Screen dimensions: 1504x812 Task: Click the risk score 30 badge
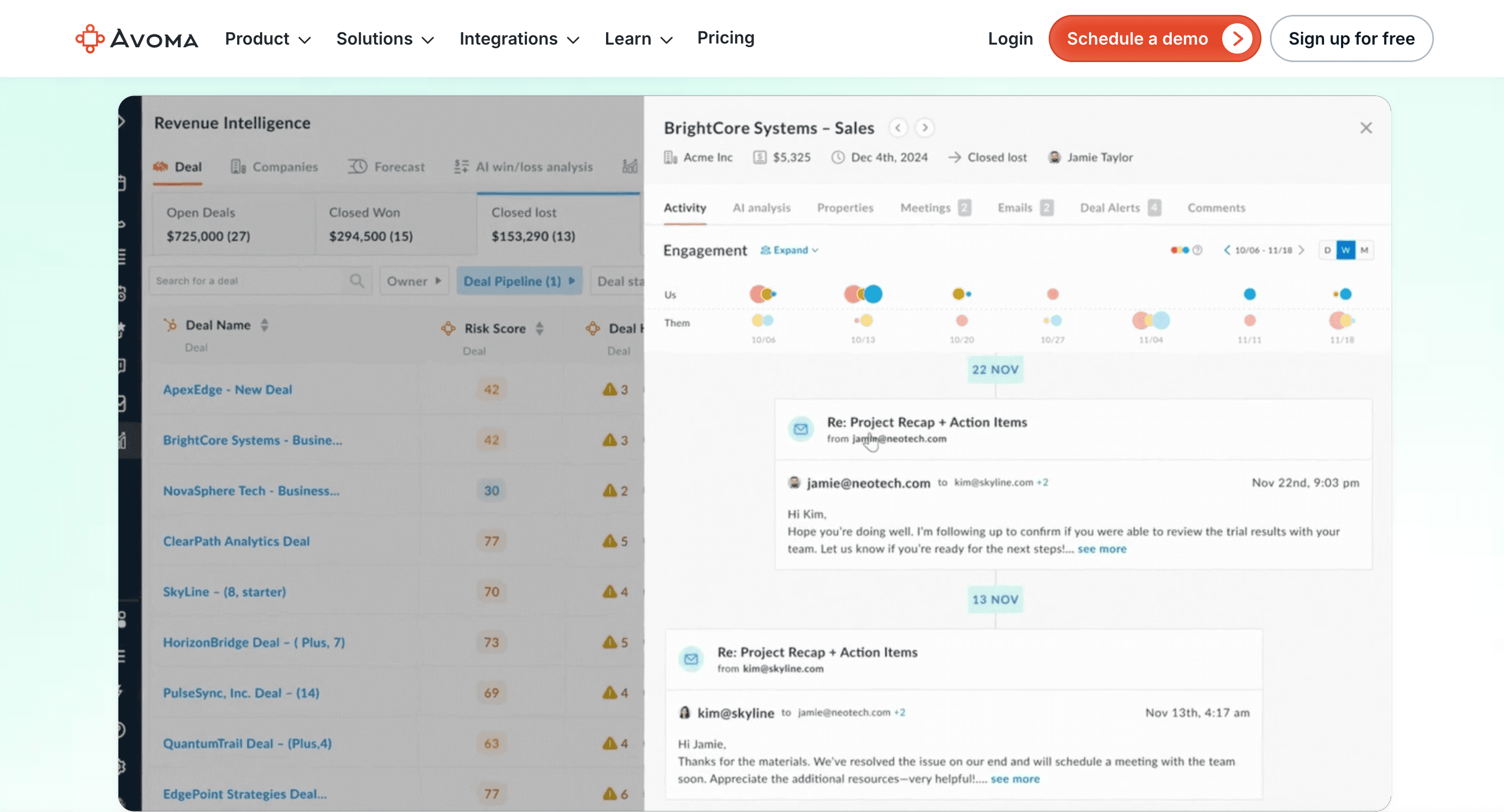(x=491, y=491)
